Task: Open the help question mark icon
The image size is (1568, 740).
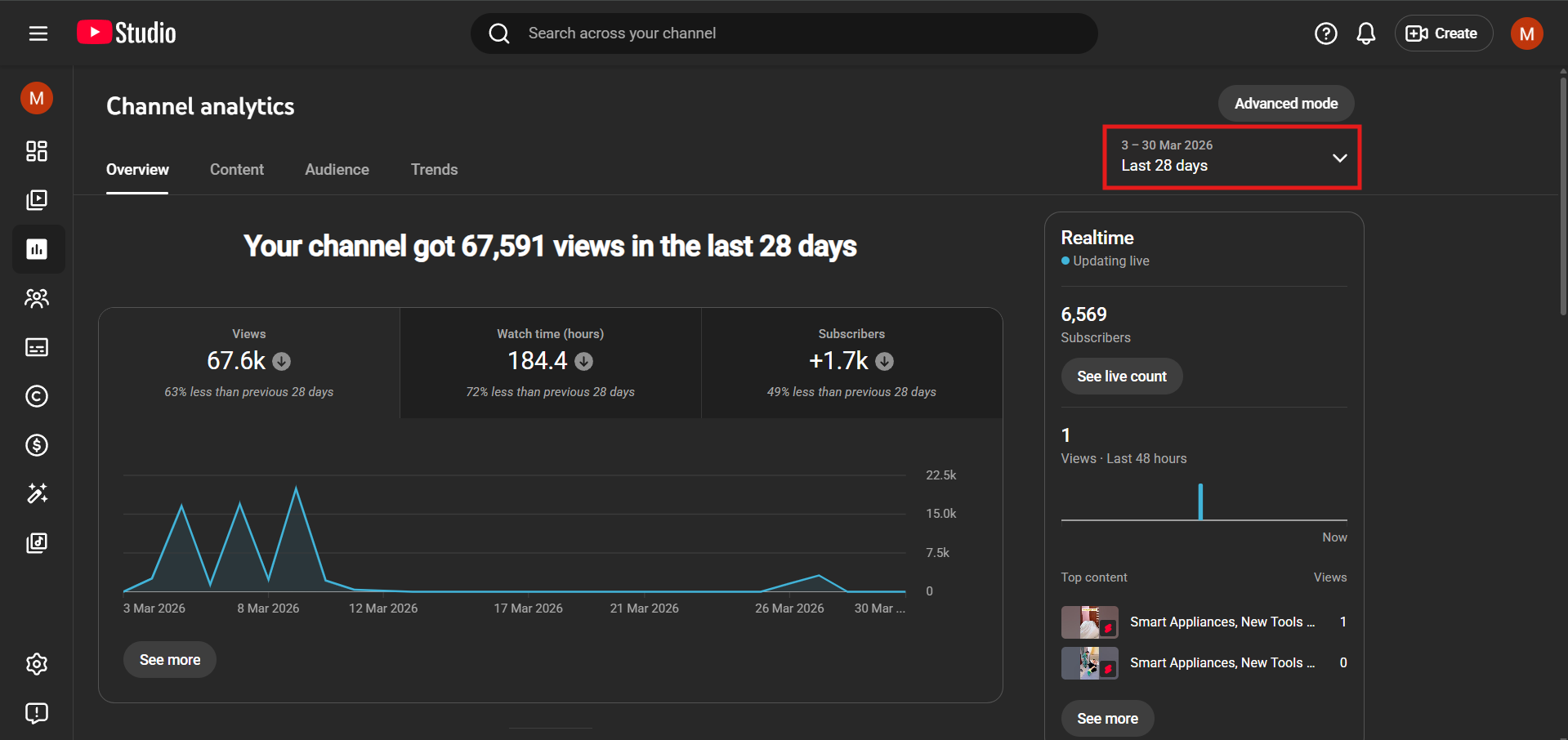Action: click(1325, 33)
